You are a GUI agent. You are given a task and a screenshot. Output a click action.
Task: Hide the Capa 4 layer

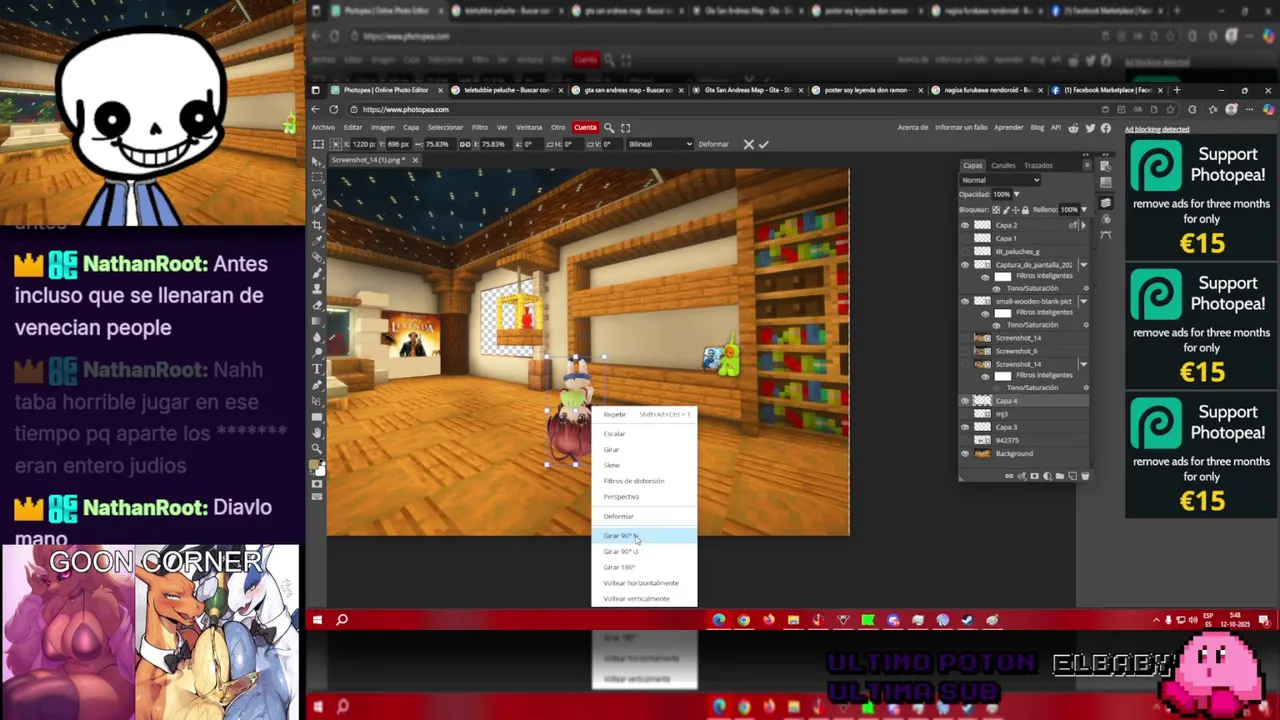click(965, 401)
